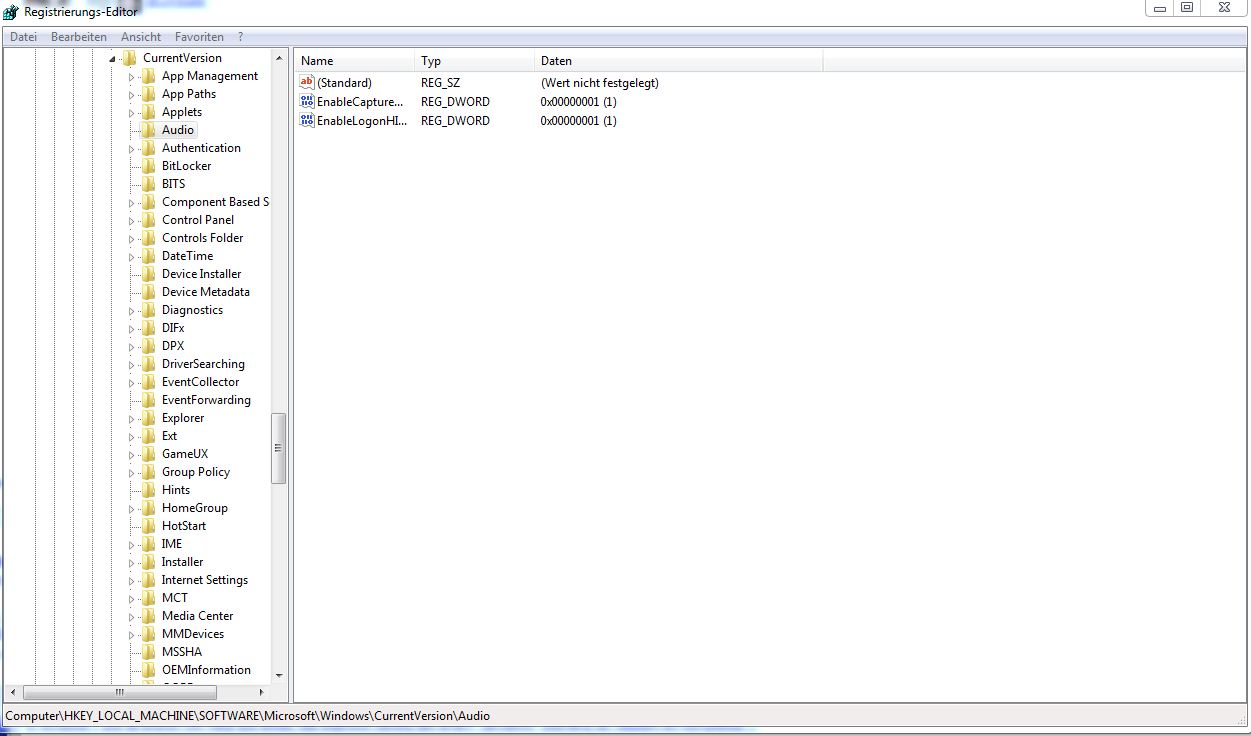Expand the Authentication key
Viewport: 1251px width, 736px height.
pyautogui.click(x=131, y=149)
